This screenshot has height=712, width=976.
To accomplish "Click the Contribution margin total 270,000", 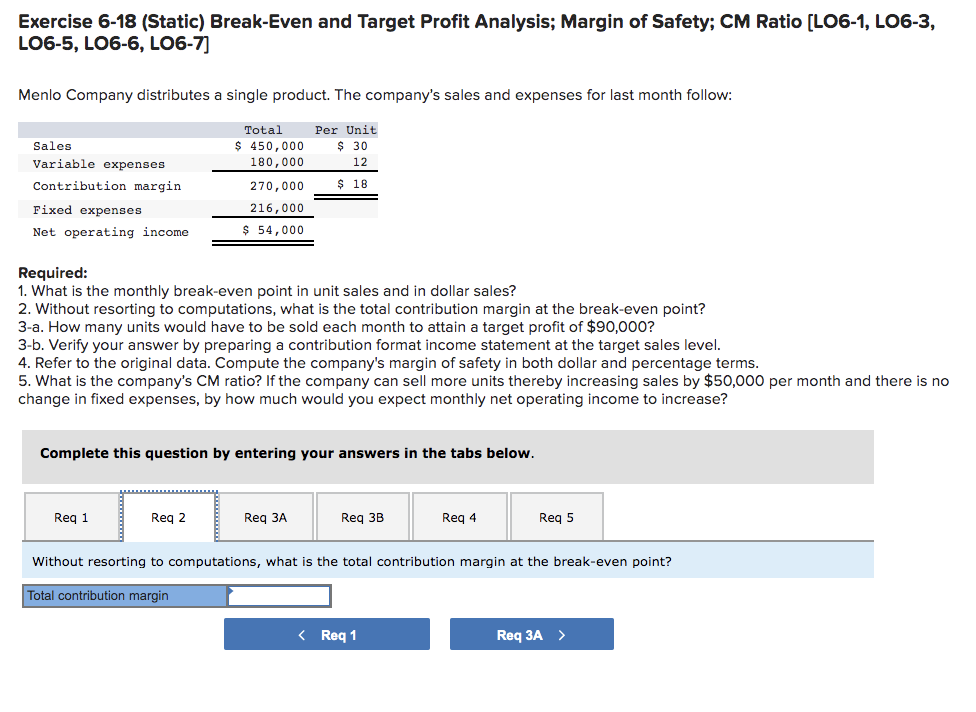I will point(277,185).
